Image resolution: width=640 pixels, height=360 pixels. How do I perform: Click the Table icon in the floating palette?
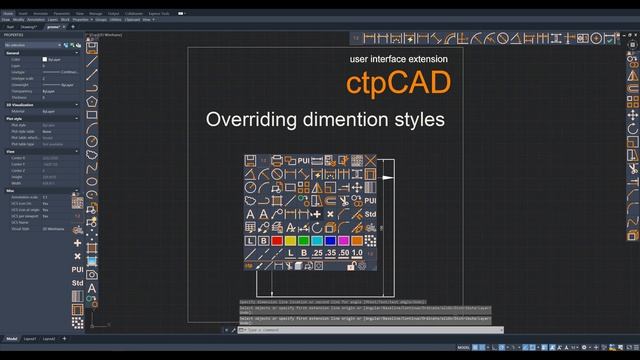[250, 227]
